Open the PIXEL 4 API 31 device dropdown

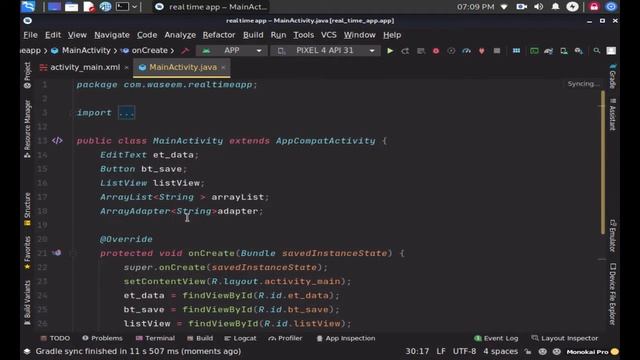325,51
